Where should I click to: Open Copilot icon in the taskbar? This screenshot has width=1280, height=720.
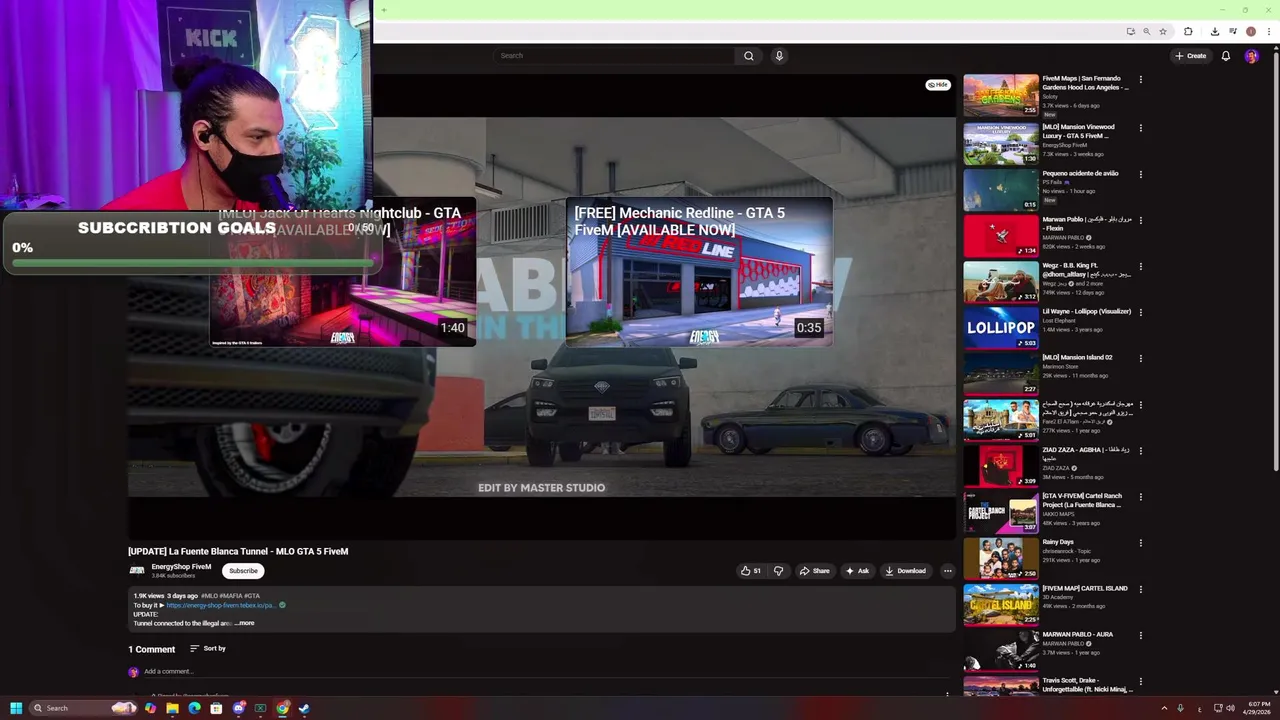[150, 708]
